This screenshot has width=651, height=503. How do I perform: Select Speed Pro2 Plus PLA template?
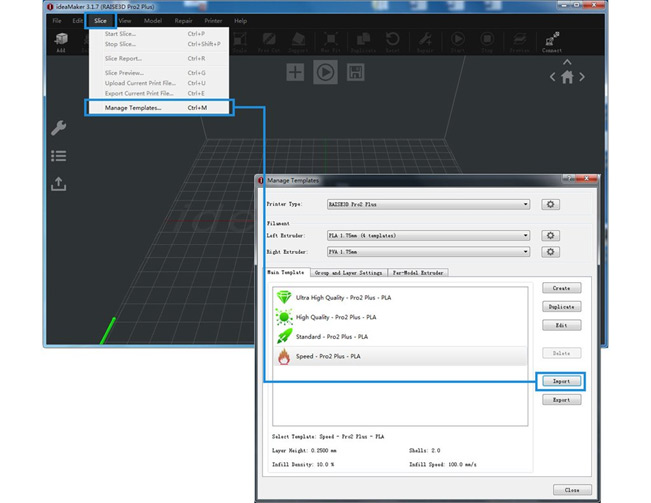[400, 356]
